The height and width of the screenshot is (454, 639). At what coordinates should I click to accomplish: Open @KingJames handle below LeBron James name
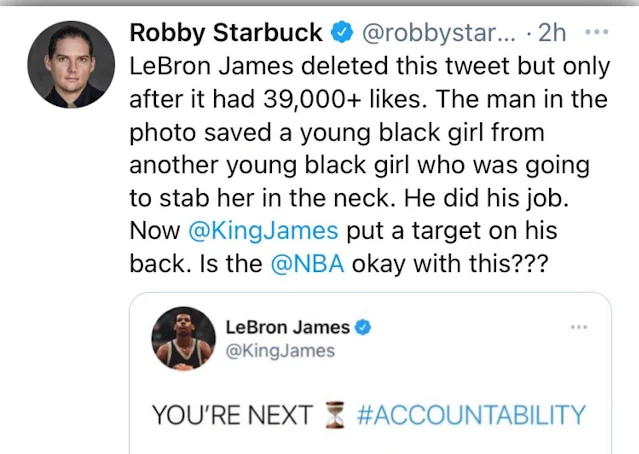pyautogui.click(x=280, y=351)
